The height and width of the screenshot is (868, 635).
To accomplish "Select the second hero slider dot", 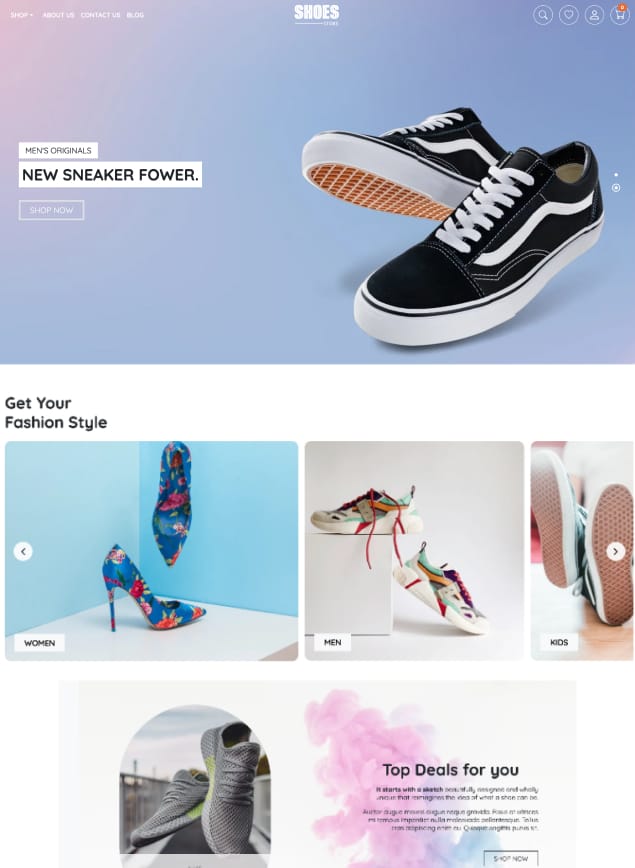I will 616,188.
